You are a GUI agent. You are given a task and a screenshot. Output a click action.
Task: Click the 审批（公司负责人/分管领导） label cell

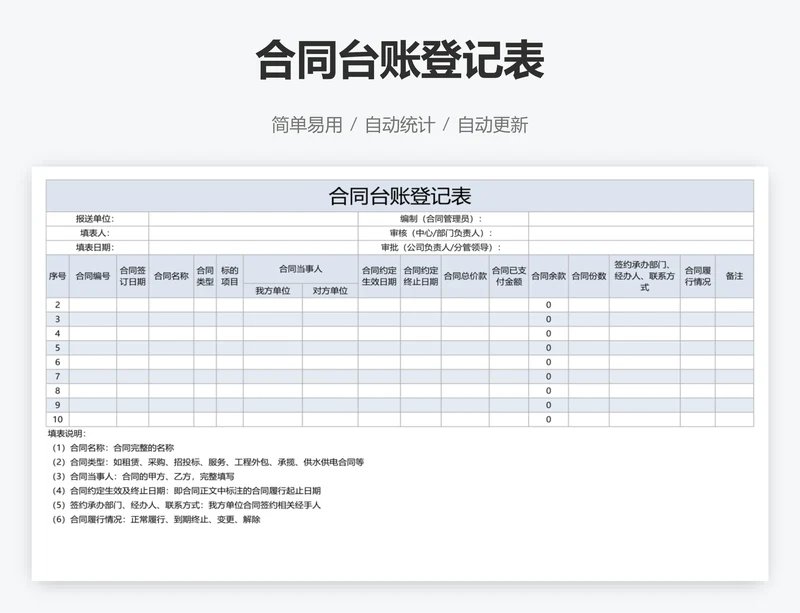(443, 248)
